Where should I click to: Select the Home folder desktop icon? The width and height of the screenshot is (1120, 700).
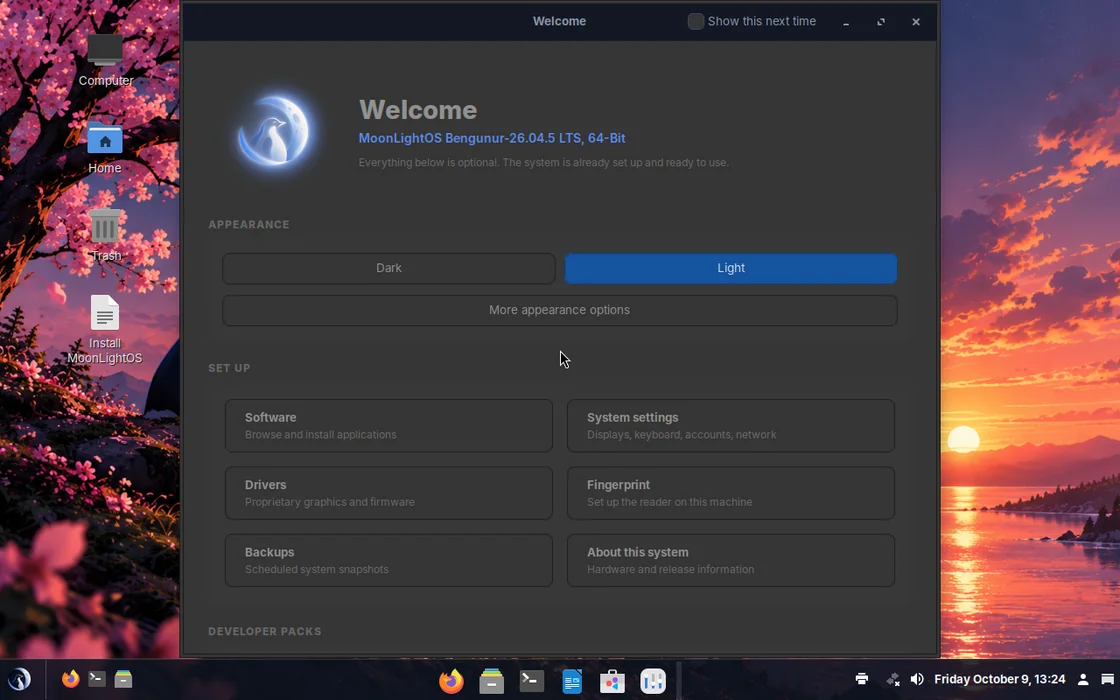tap(105, 149)
